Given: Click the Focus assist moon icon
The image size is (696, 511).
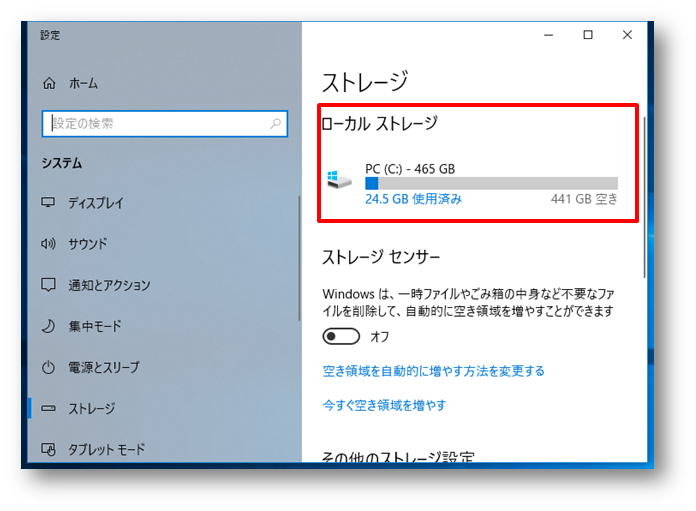Looking at the screenshot, I should pos(48,326).
